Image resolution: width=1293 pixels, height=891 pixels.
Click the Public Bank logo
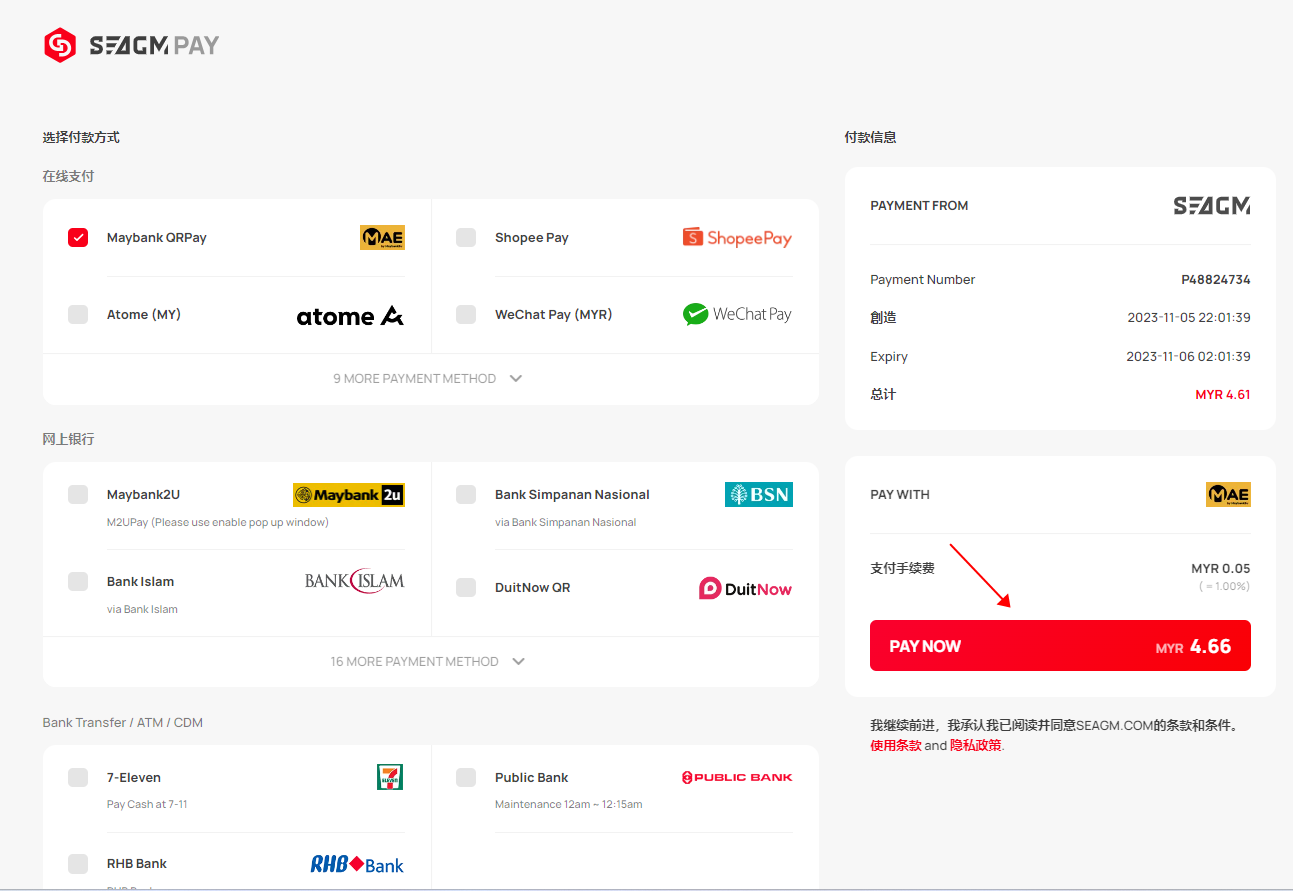(x=737, y=777)
